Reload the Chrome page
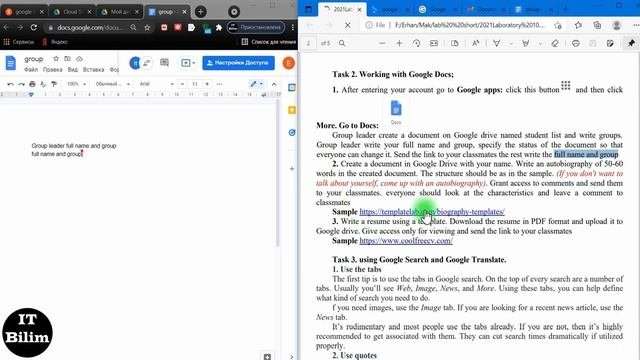 point(34,27)
